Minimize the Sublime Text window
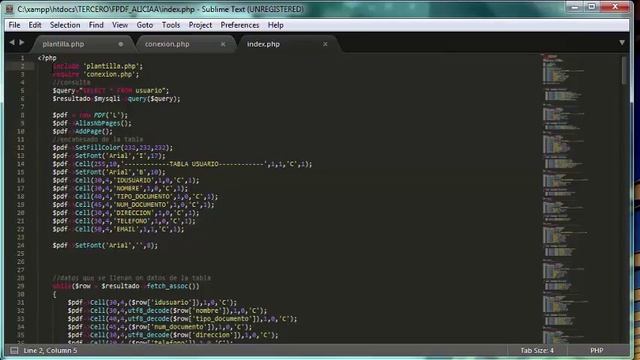640x360 pixels. tap(575, 7)
